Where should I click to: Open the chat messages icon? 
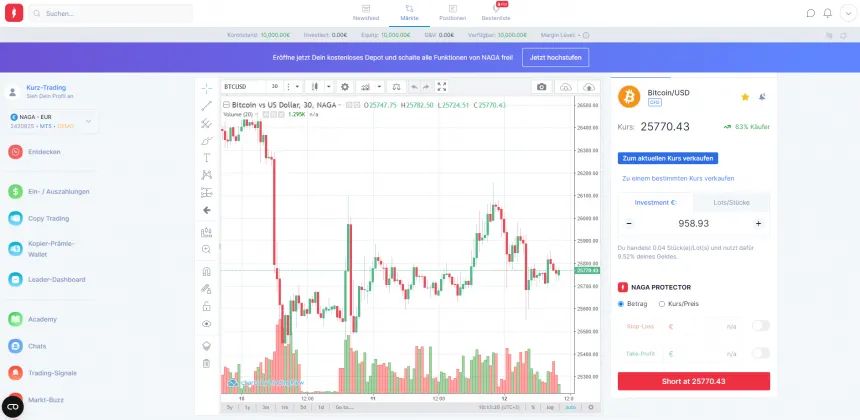(811, 13)
